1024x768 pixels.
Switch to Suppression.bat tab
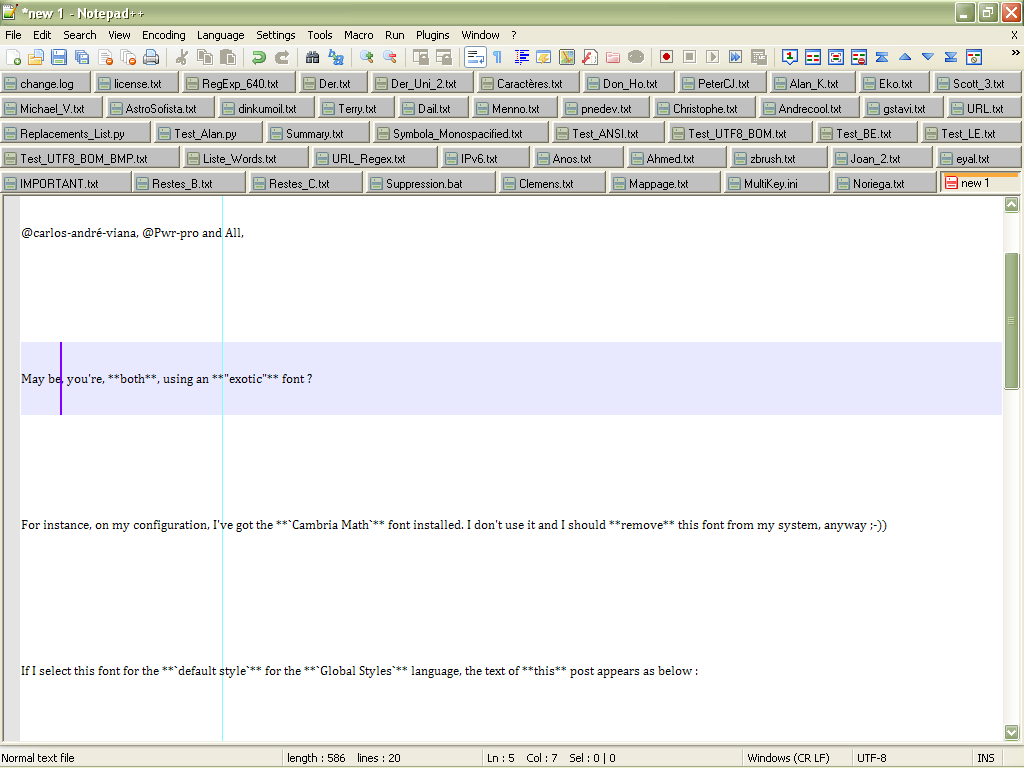point(431,184)
